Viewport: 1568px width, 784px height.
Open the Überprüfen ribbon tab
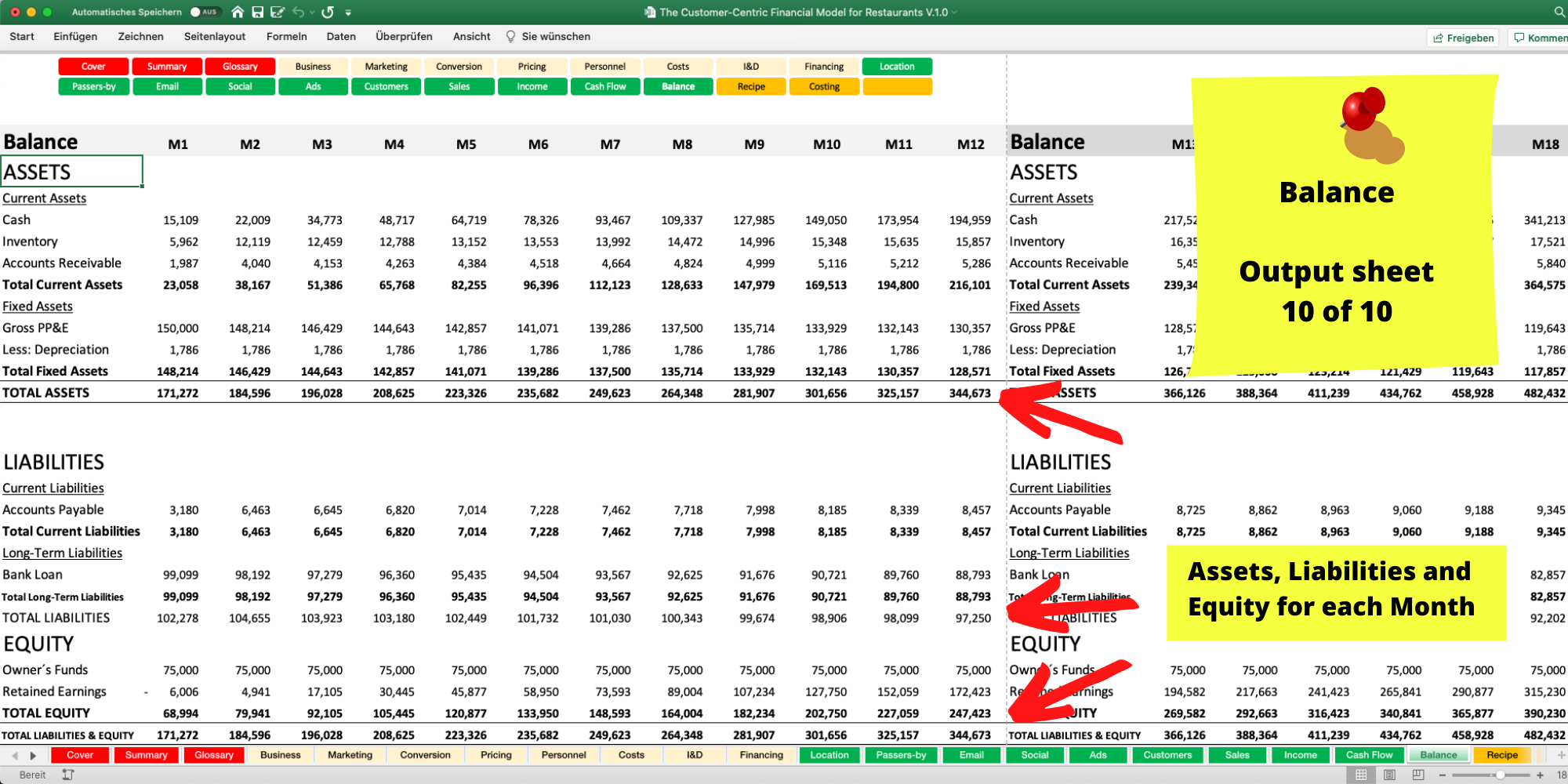[x=404, y=36]
